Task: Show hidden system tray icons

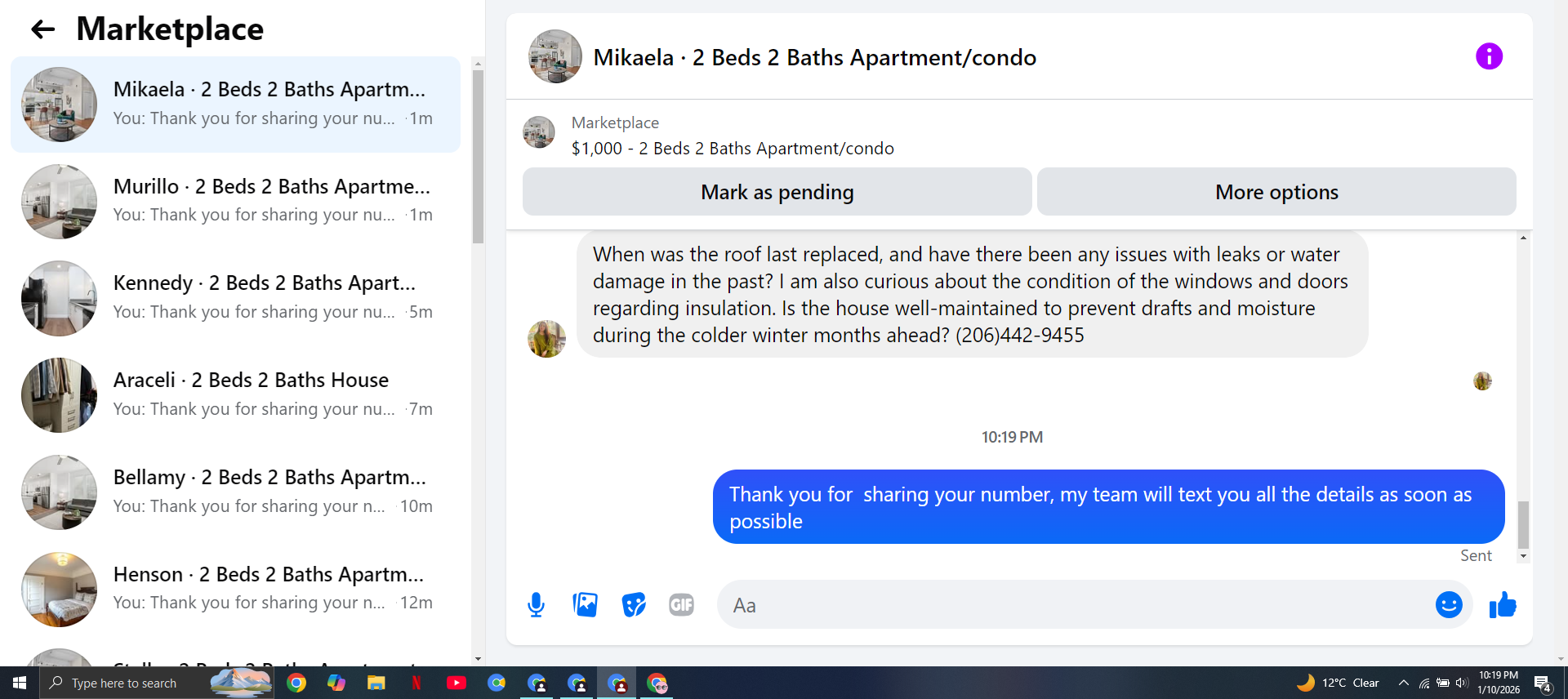Action: [x=1403, y=683]
